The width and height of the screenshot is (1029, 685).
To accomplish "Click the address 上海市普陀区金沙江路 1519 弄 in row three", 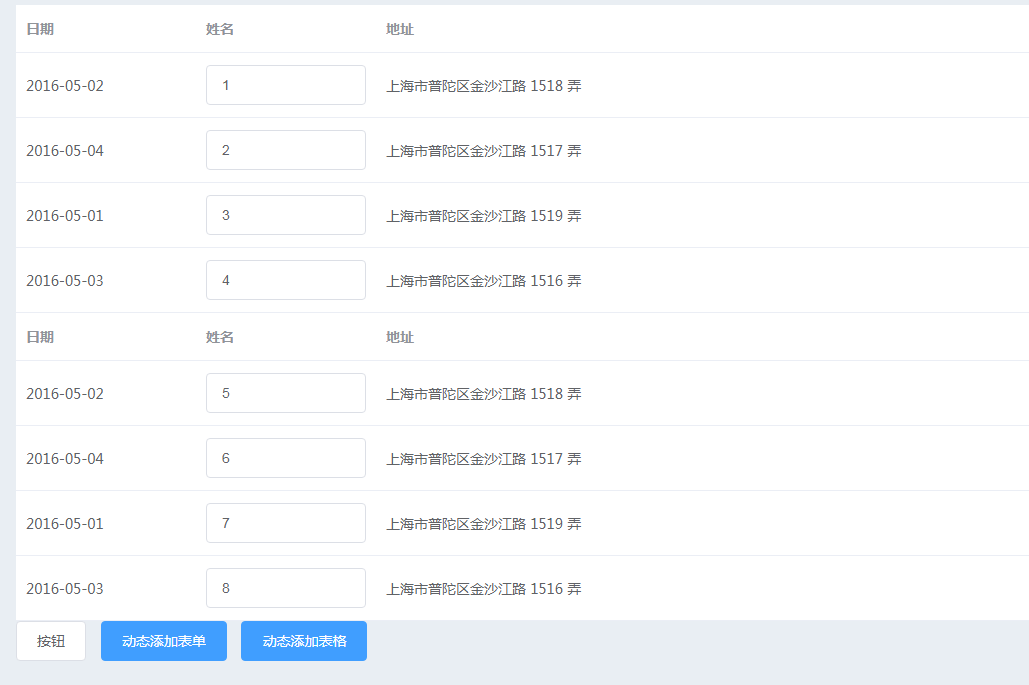I will click(482, 214).
